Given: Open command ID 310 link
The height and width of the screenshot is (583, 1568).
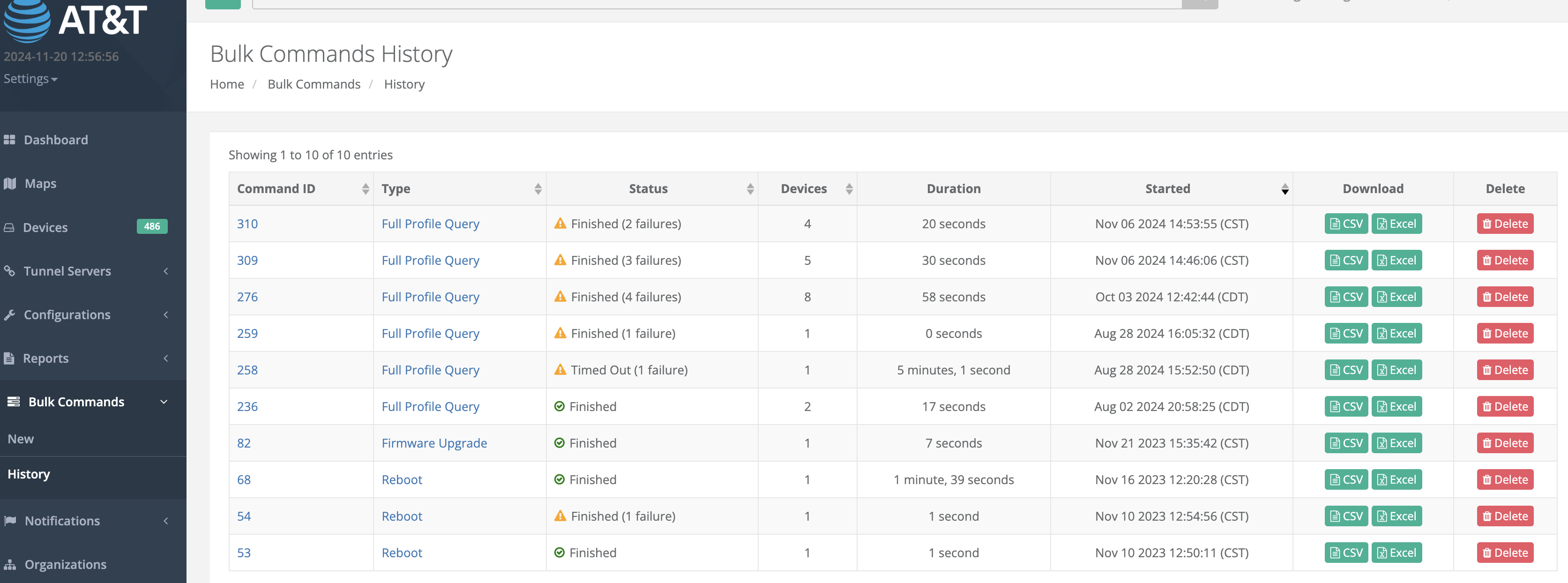Looking at the screenshot, I should pos(247,224).
